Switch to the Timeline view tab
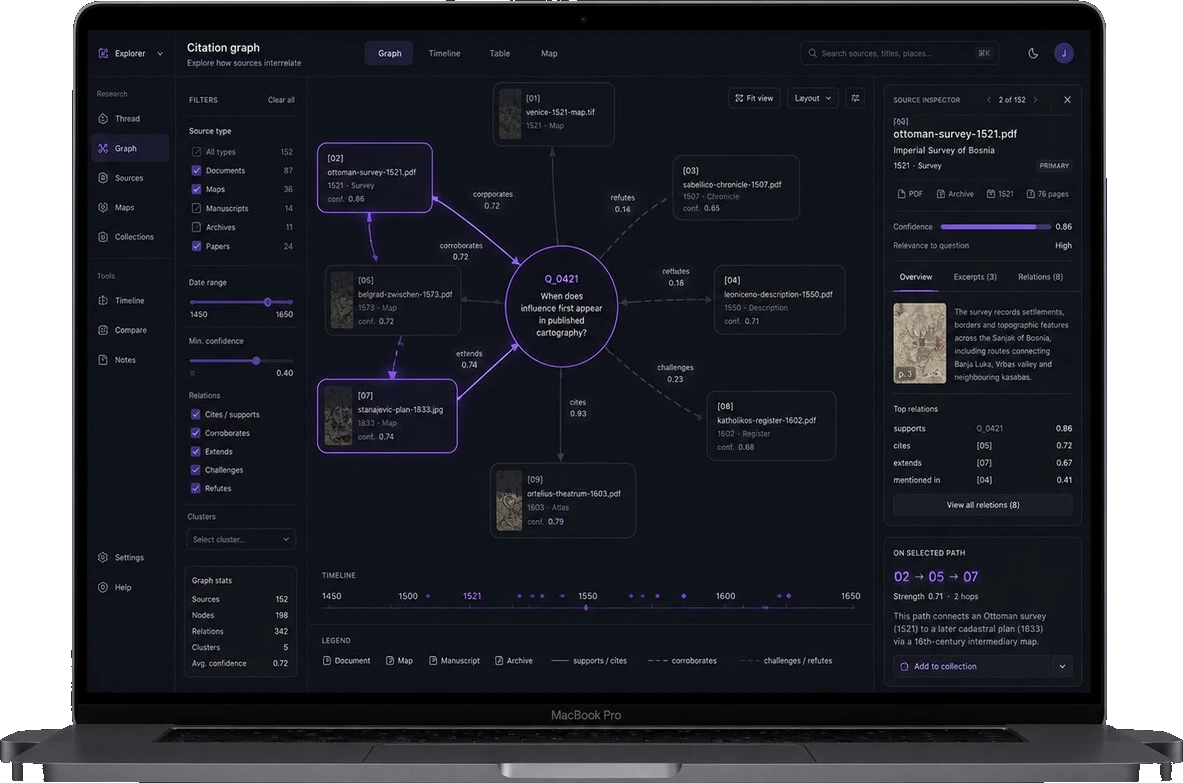The height and width of the screenshot is (783, 1183). (x=444, y=54)
